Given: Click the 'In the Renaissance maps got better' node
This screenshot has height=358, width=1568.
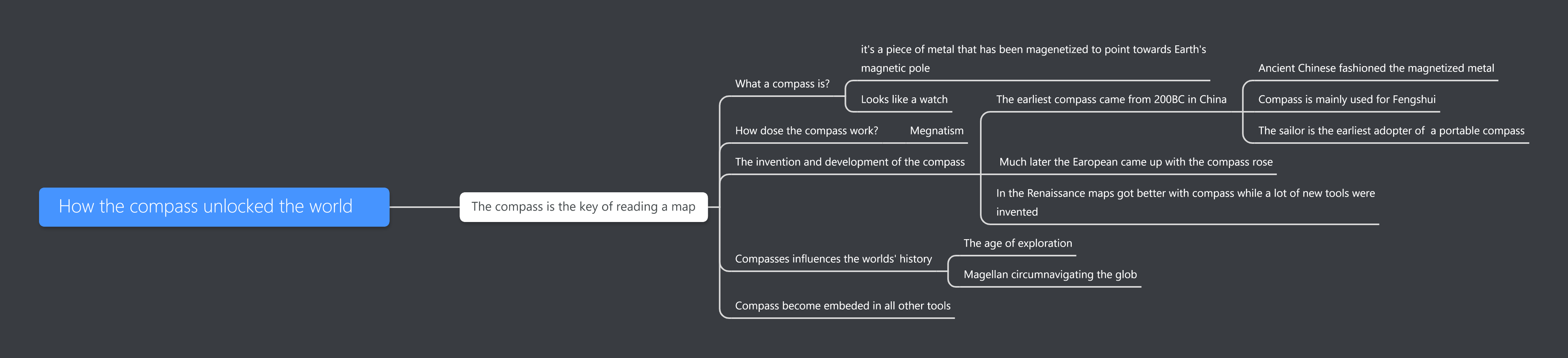Looking at the screenshot, I should pyautogui.click(x=1185, y=202).
